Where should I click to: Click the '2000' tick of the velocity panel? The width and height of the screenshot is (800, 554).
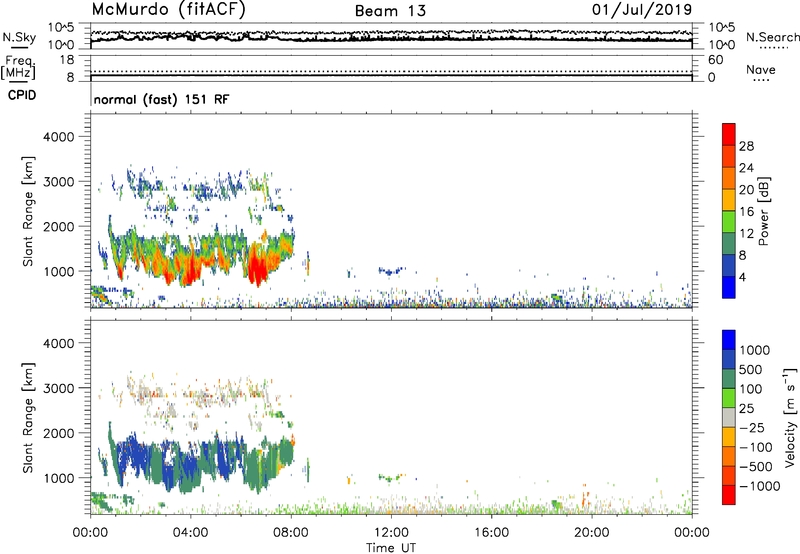(59, 433)
